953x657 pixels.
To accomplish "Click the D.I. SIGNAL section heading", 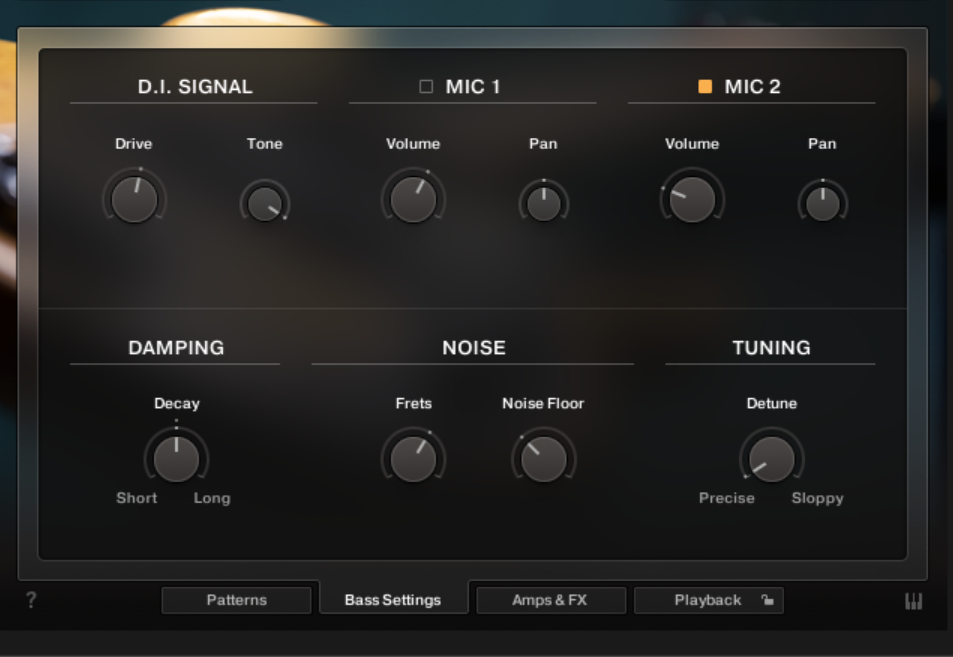I will [195, 87].
